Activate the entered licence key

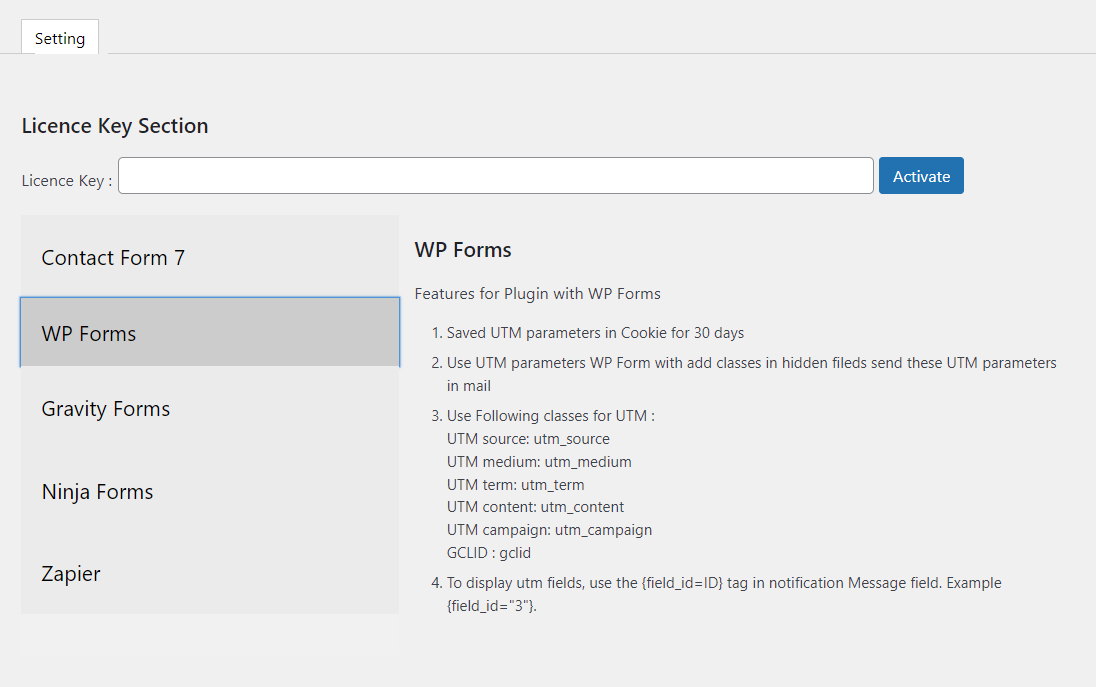pos(920,175)
